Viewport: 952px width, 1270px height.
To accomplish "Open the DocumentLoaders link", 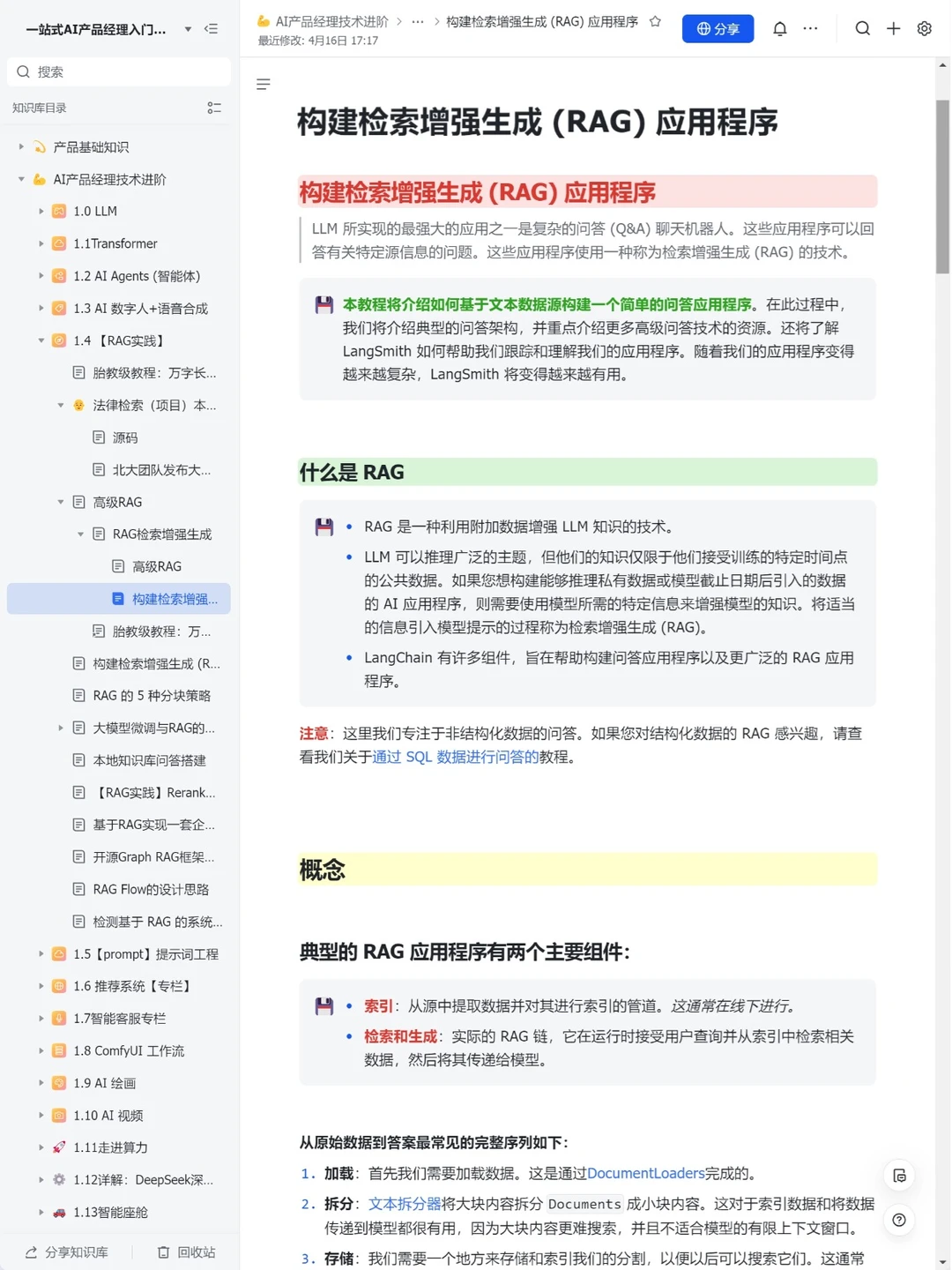I will 646,1174.
